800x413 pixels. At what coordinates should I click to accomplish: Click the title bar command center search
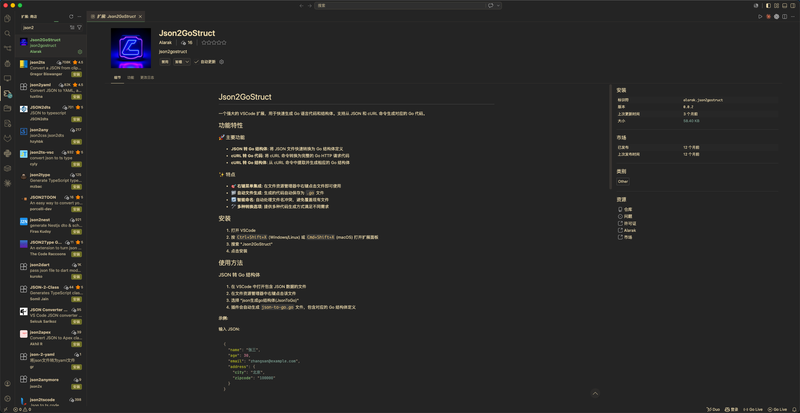pyautogui.click(x=399, y=6)
